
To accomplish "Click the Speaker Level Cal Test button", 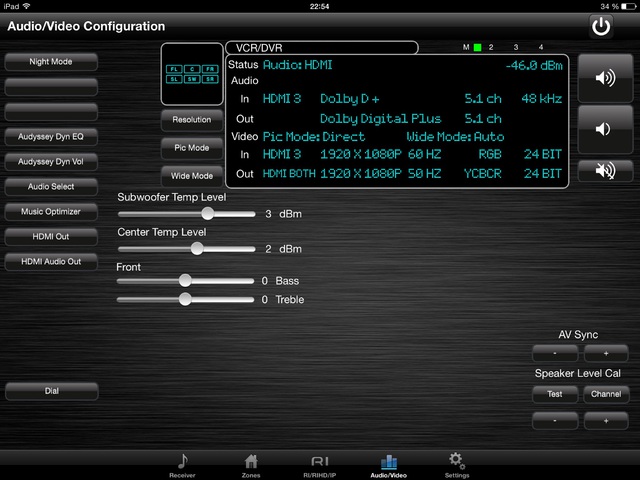I will (x=554, y=394).
